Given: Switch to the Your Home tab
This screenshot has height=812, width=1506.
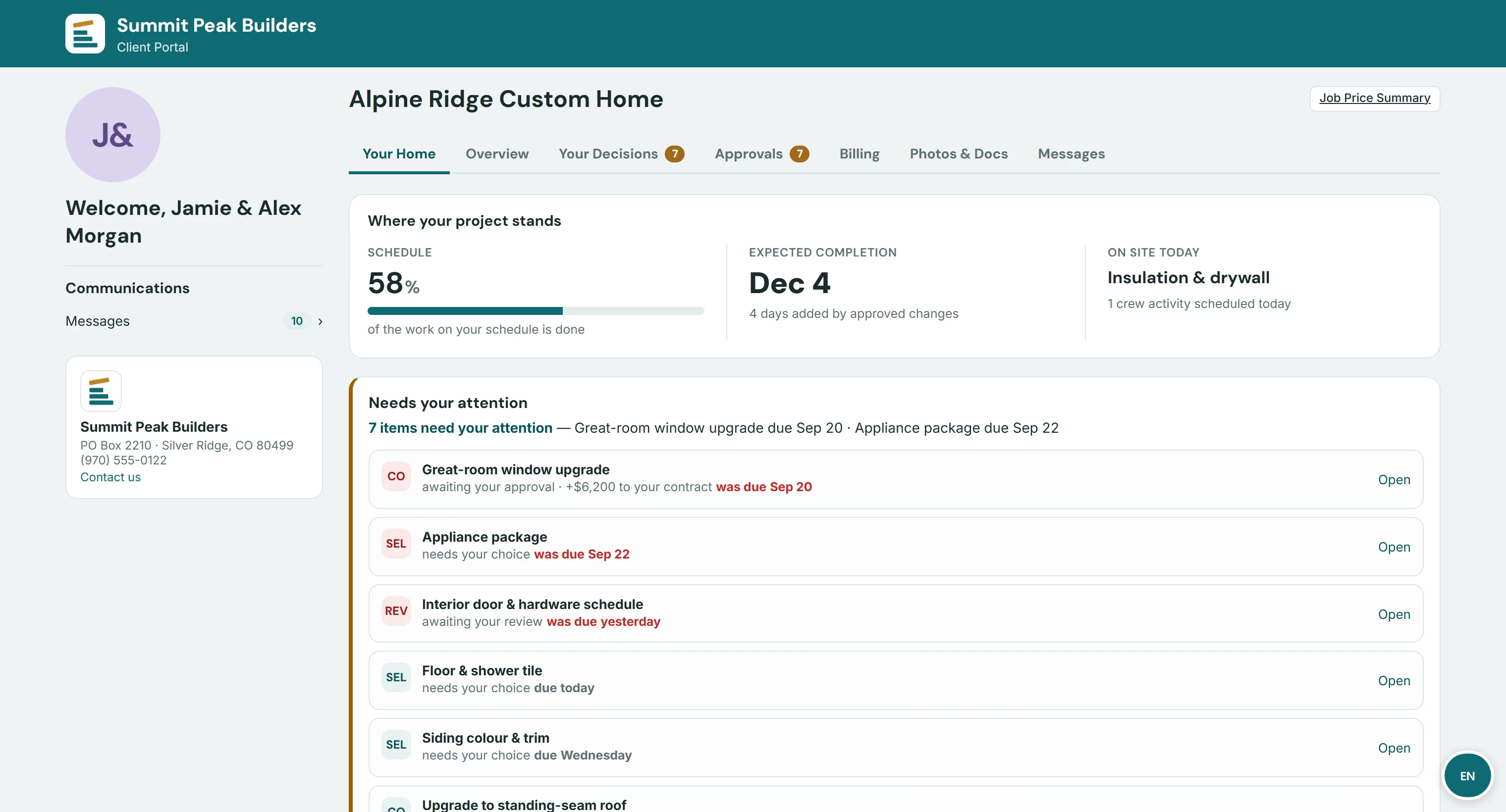Looking at the screenshot, I should (x=399, y=153).
